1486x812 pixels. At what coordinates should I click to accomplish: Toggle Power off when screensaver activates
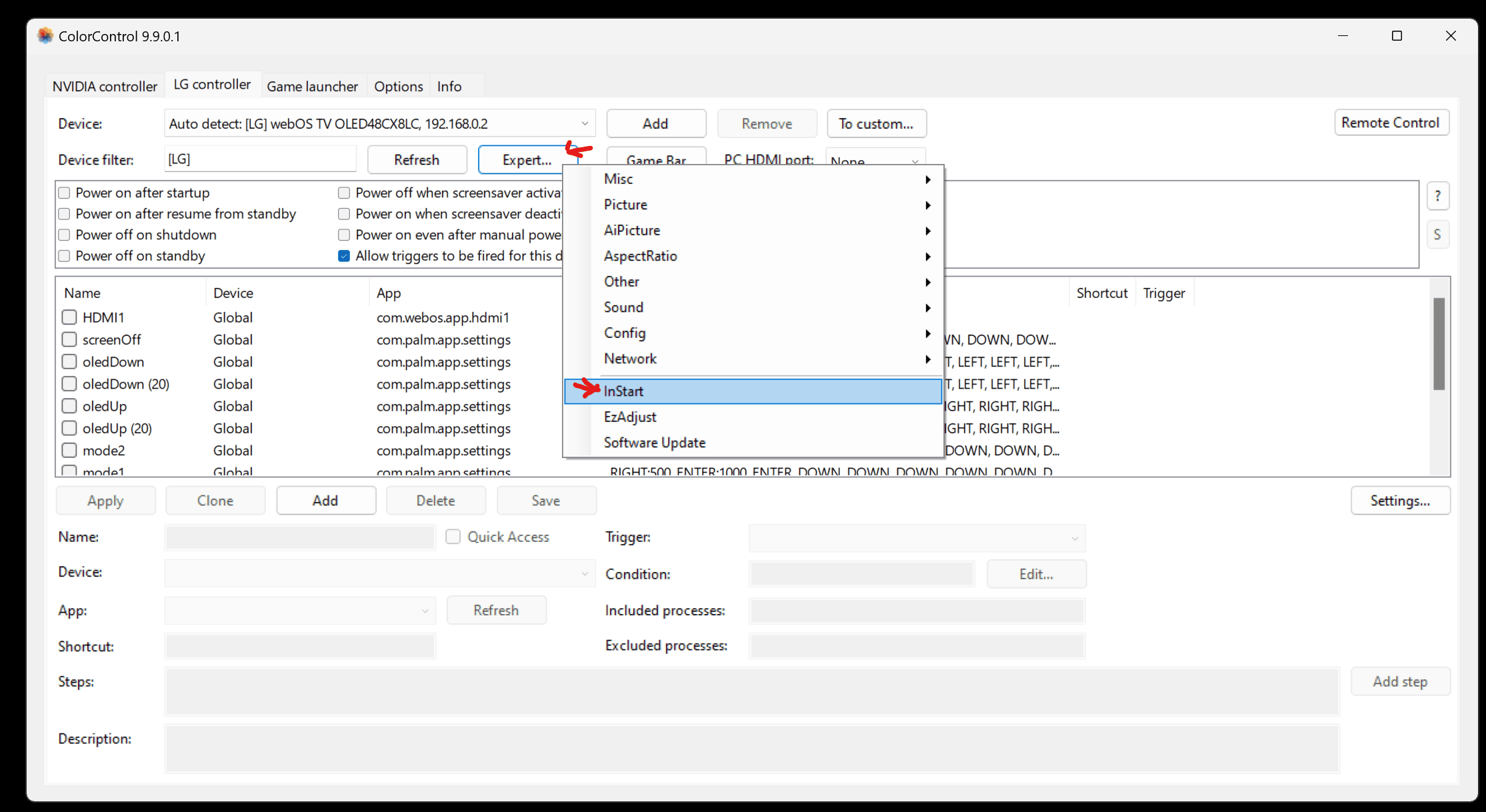(x=344, y=193)
